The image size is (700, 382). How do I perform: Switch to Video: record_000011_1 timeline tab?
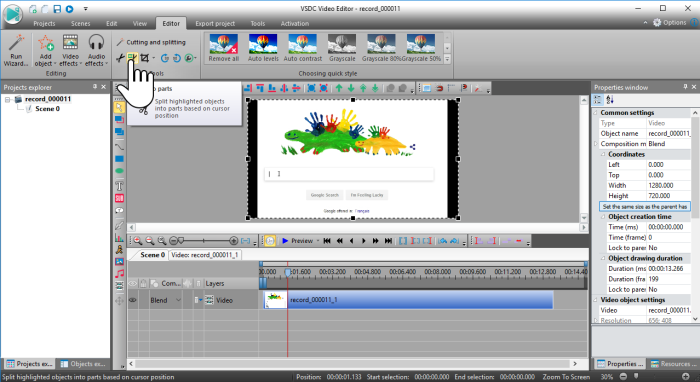tap(205, 255)
